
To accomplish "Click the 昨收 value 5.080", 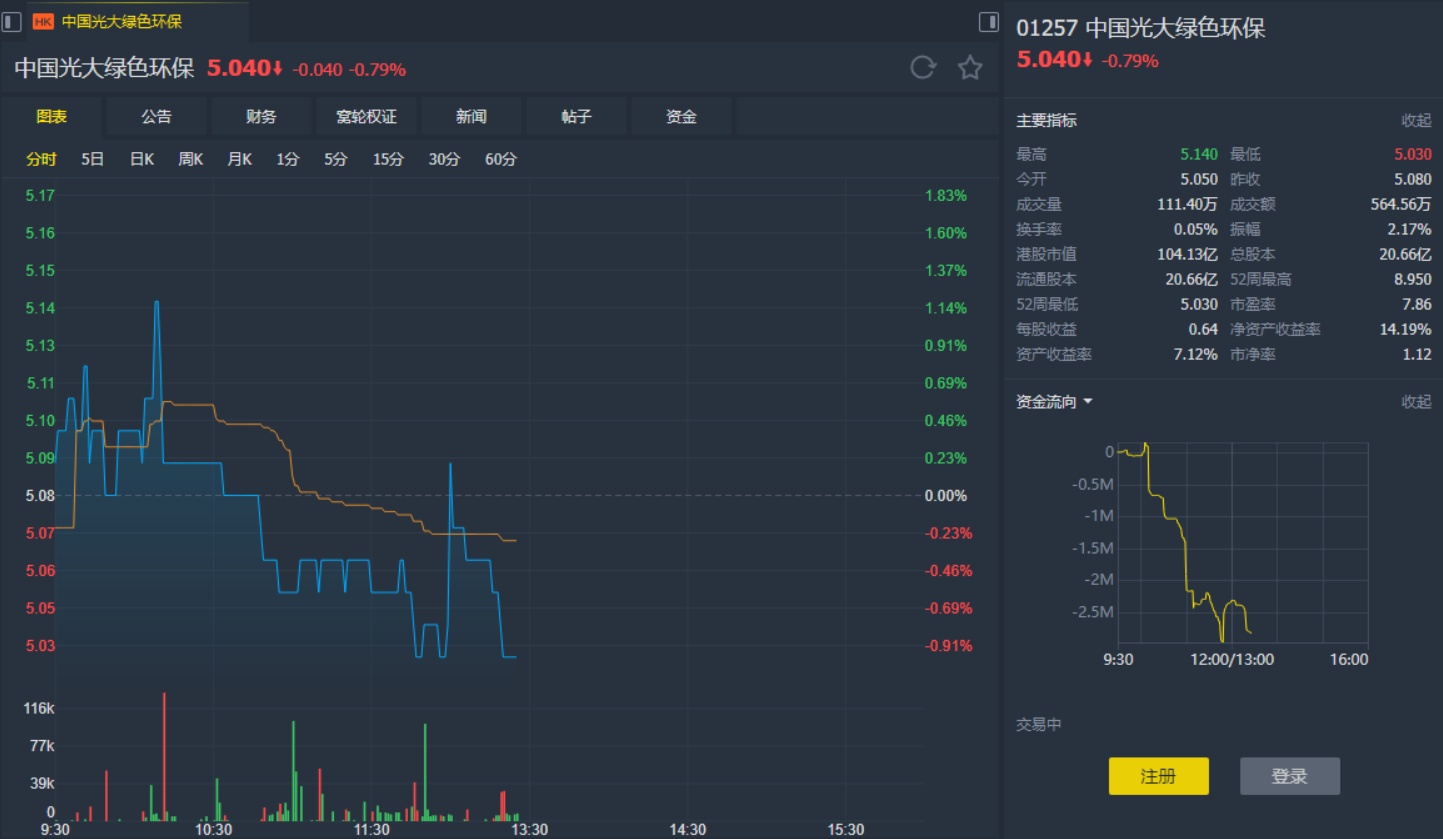I will point(1413,180).
